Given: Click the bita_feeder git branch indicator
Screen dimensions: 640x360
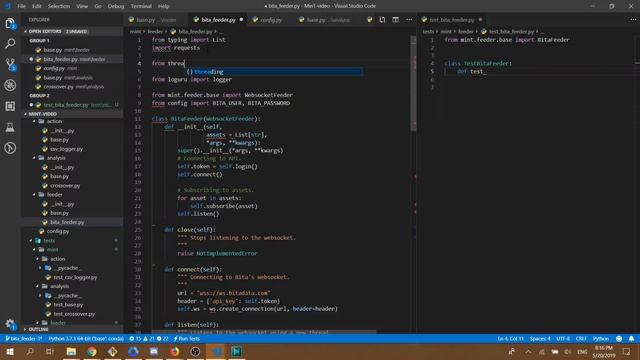Looking at the screenshot, I should pos(23,339).
